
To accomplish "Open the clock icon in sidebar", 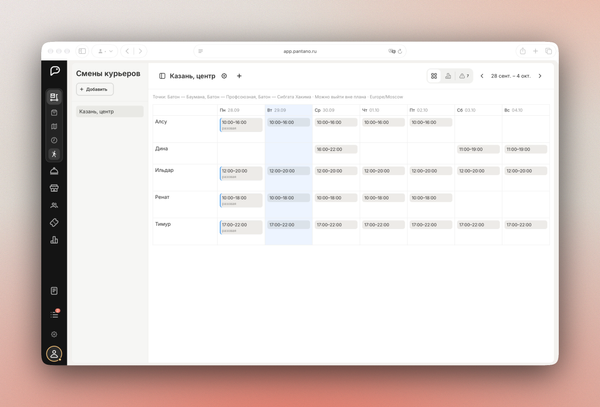I will point(54,140).
